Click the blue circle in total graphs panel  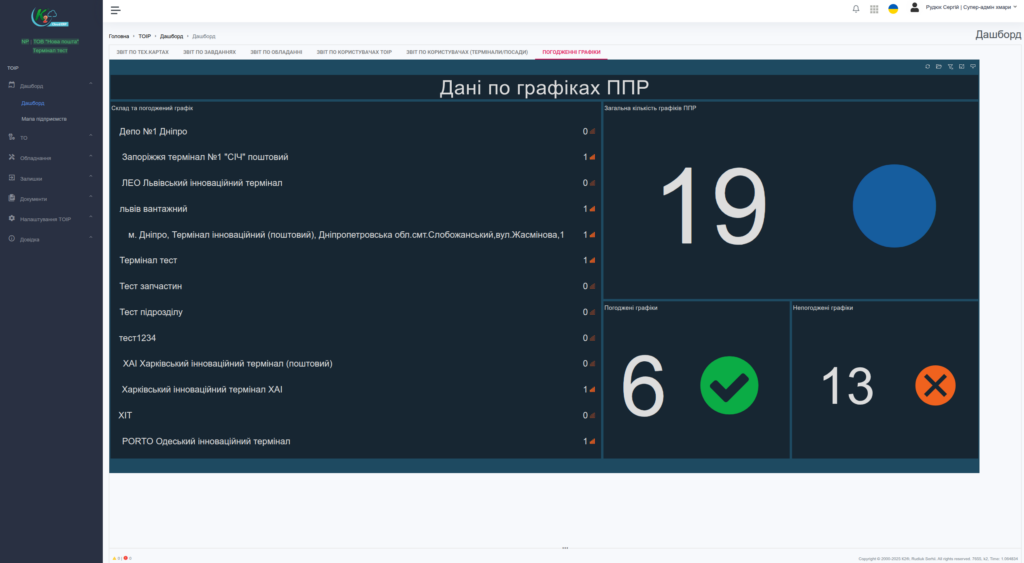(x=894, y=205)
